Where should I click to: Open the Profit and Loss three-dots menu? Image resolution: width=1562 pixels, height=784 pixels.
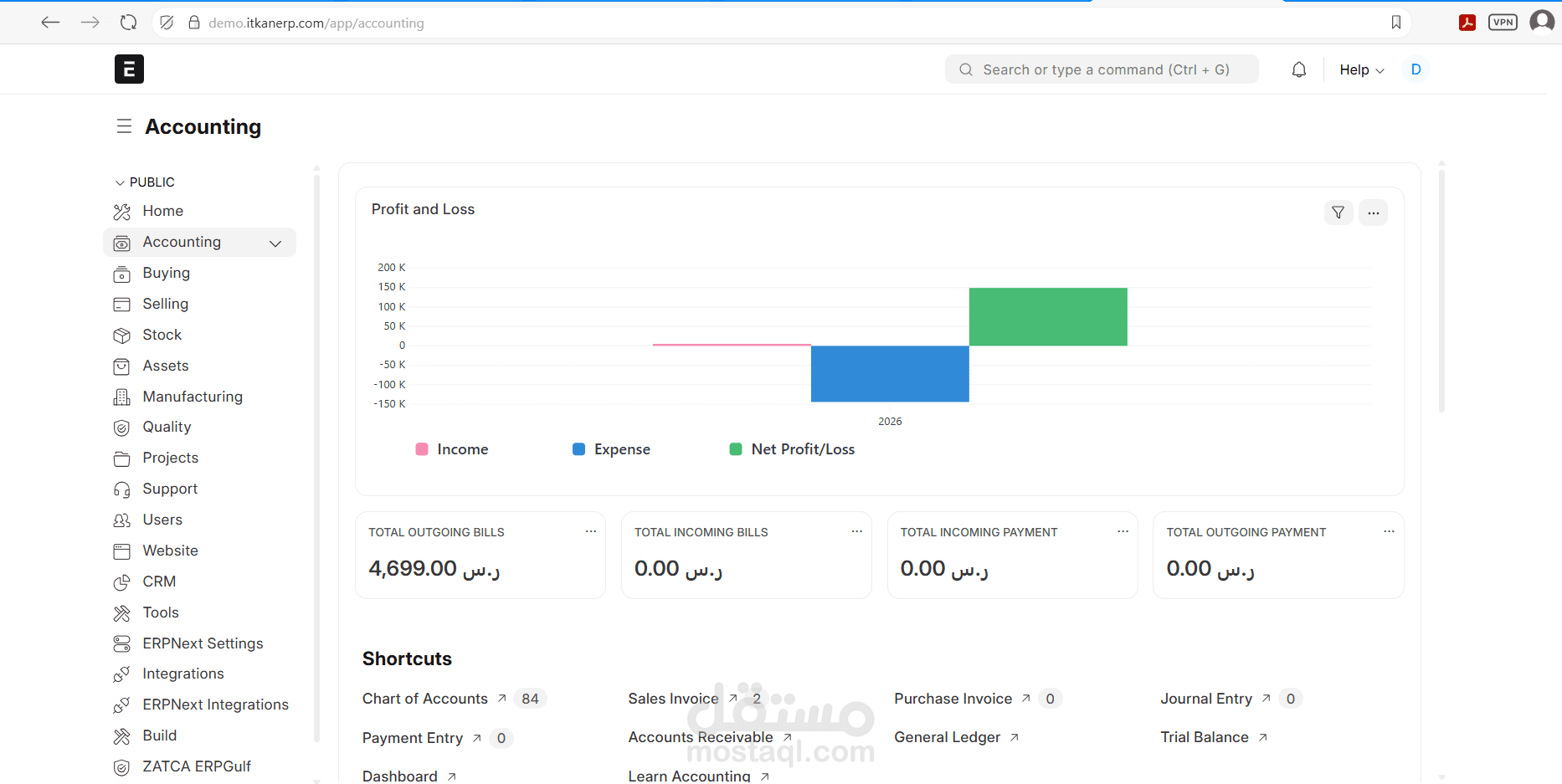[x=1374, y=213]
